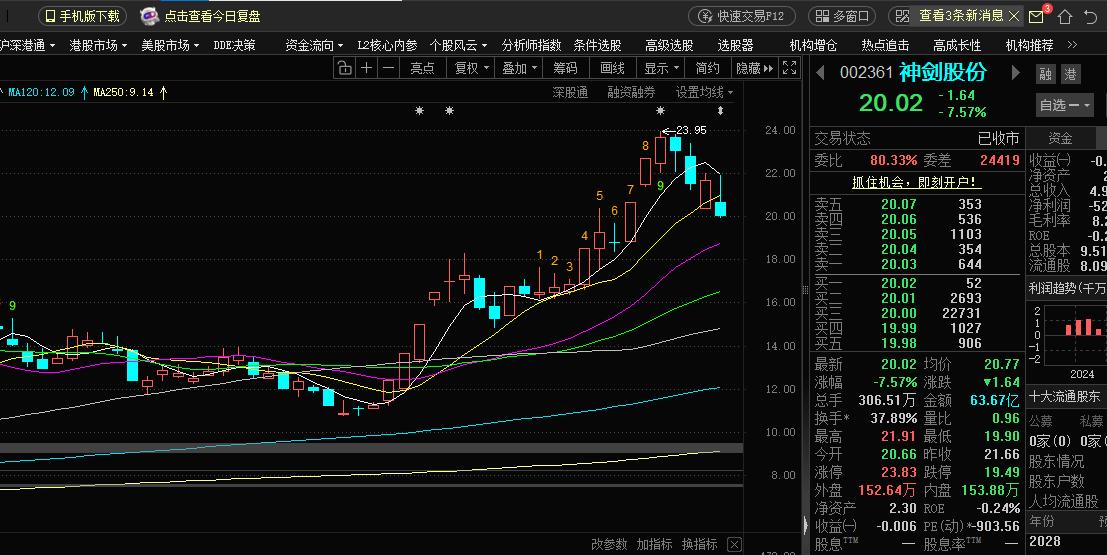This screenshot has width=1107, height=555.
Task: Switch to 资金 tab
Action: click(x=1060, y=138)
